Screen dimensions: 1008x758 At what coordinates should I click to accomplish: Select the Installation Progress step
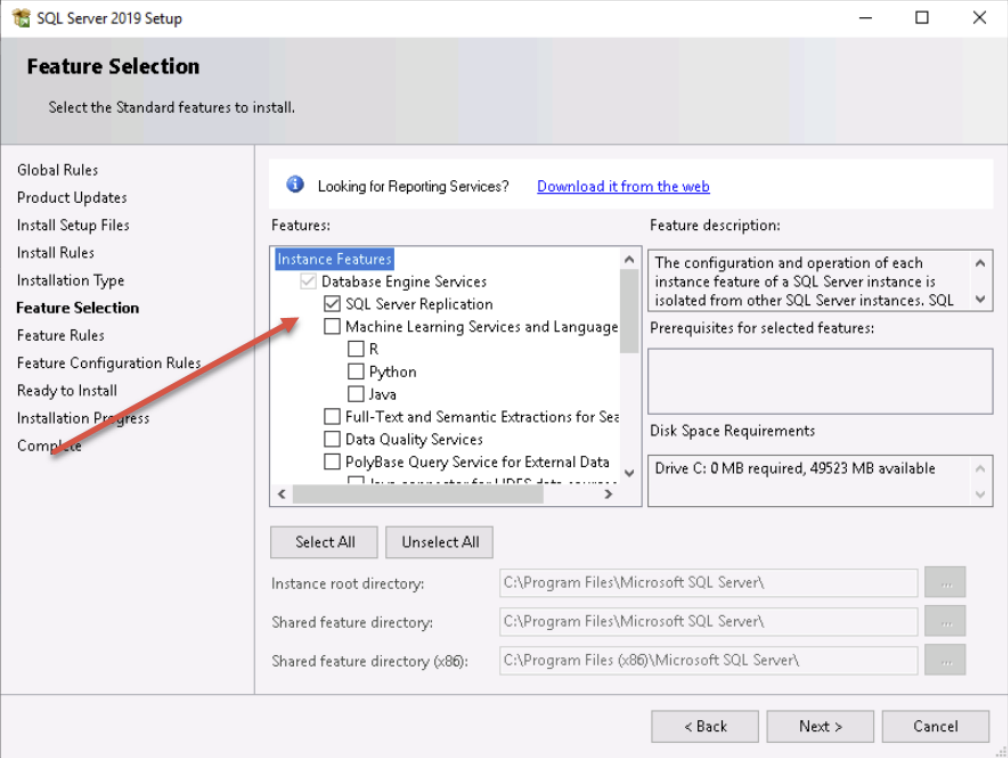[x=83, y=418]
